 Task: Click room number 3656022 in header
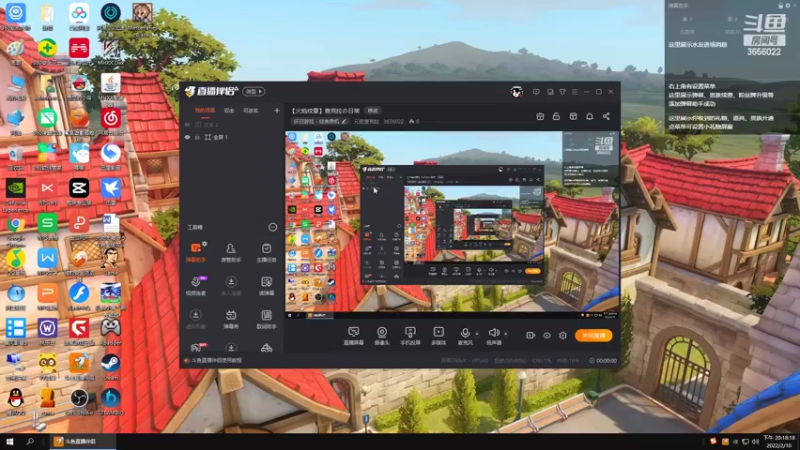click(x=393, y=121)
